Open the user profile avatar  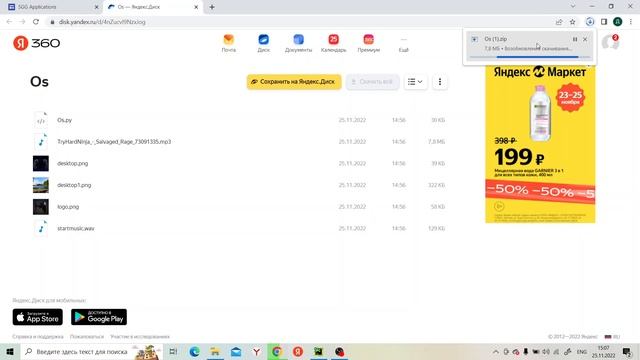coord(610,42)
